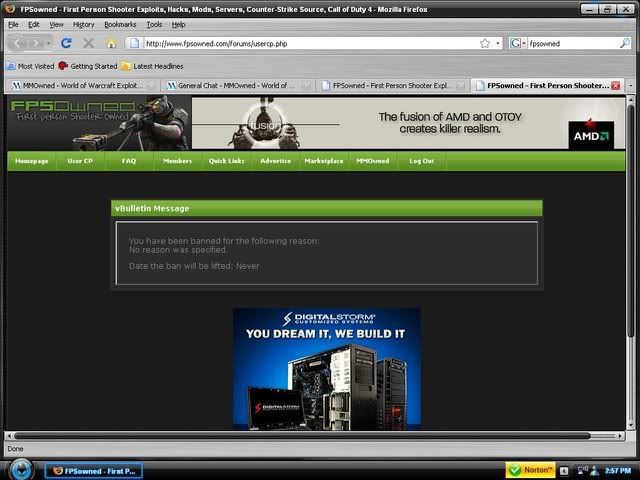Select FPSowned Firefox taskbar button
The height and width of the screenshot is (480, 640).
click(94, 471)
